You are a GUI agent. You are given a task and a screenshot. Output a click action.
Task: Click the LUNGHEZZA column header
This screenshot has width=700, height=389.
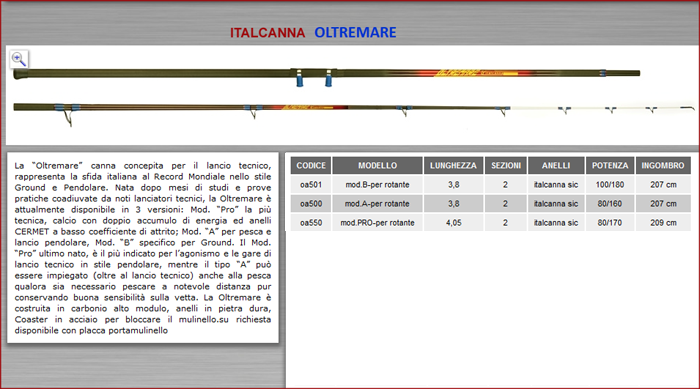click(453, 165)
